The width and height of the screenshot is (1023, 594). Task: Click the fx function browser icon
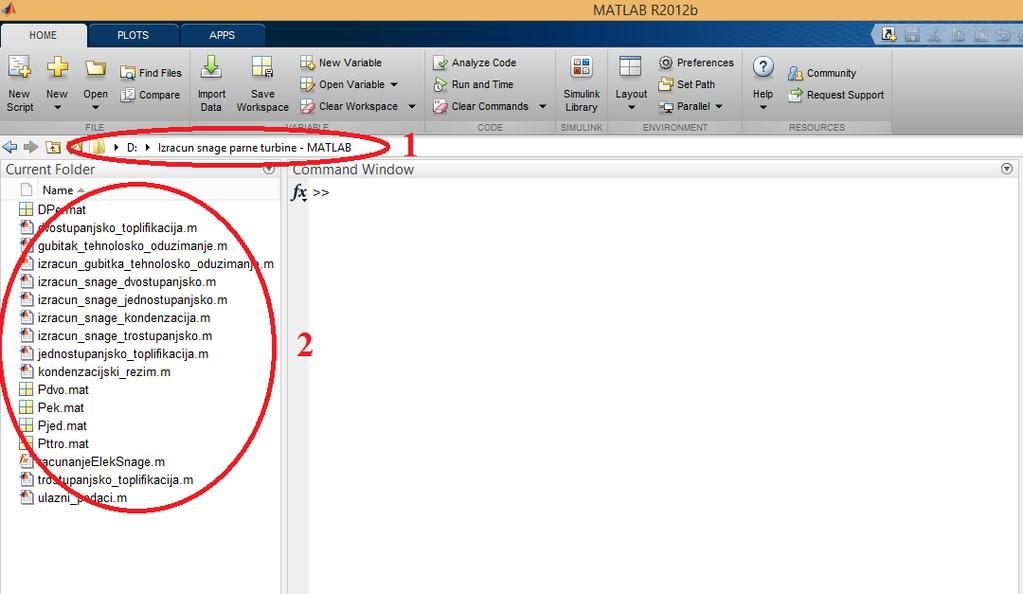(299, 193)
